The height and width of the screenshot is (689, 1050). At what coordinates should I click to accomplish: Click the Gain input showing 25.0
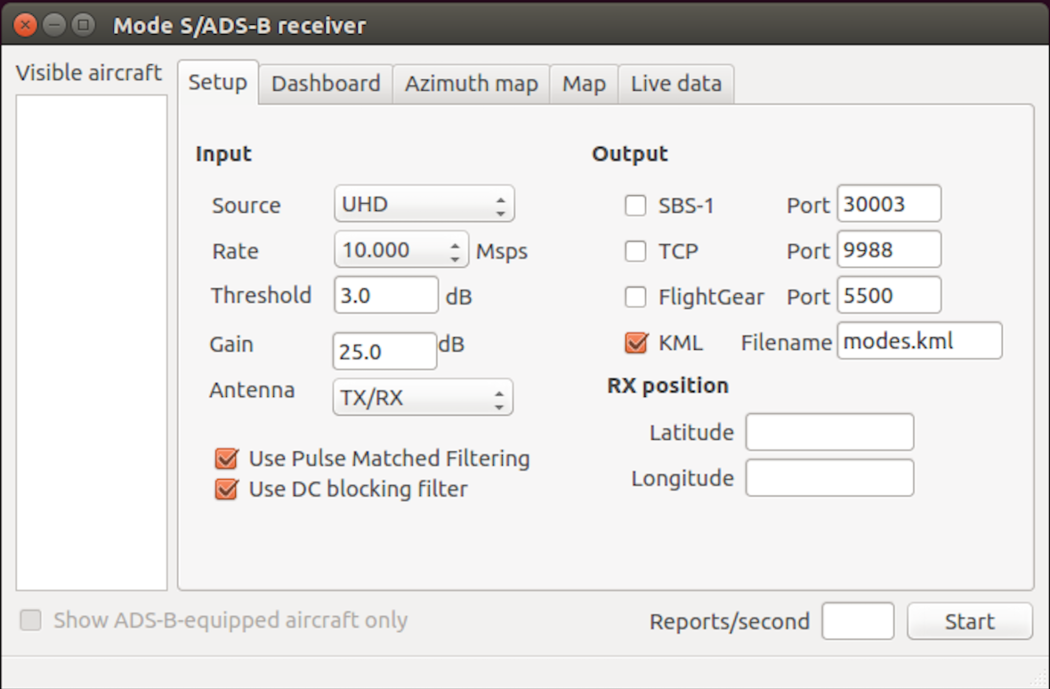pos(385,351)
